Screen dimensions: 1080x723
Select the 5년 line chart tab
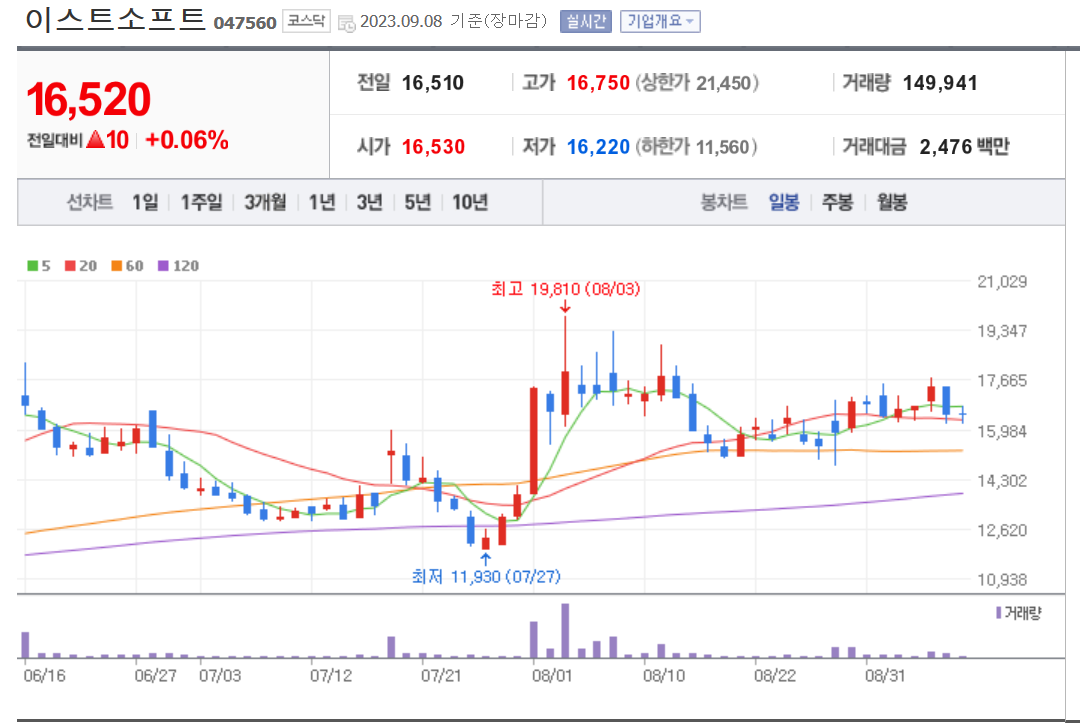pyautogui.click(x=417, y=202)
